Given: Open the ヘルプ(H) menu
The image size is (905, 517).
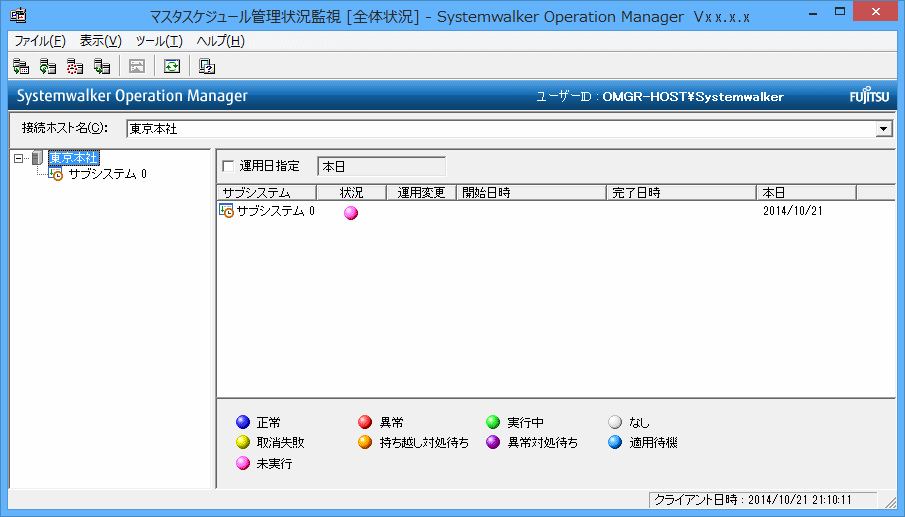Looking at the screenshot, I should (x=220, y=41).
